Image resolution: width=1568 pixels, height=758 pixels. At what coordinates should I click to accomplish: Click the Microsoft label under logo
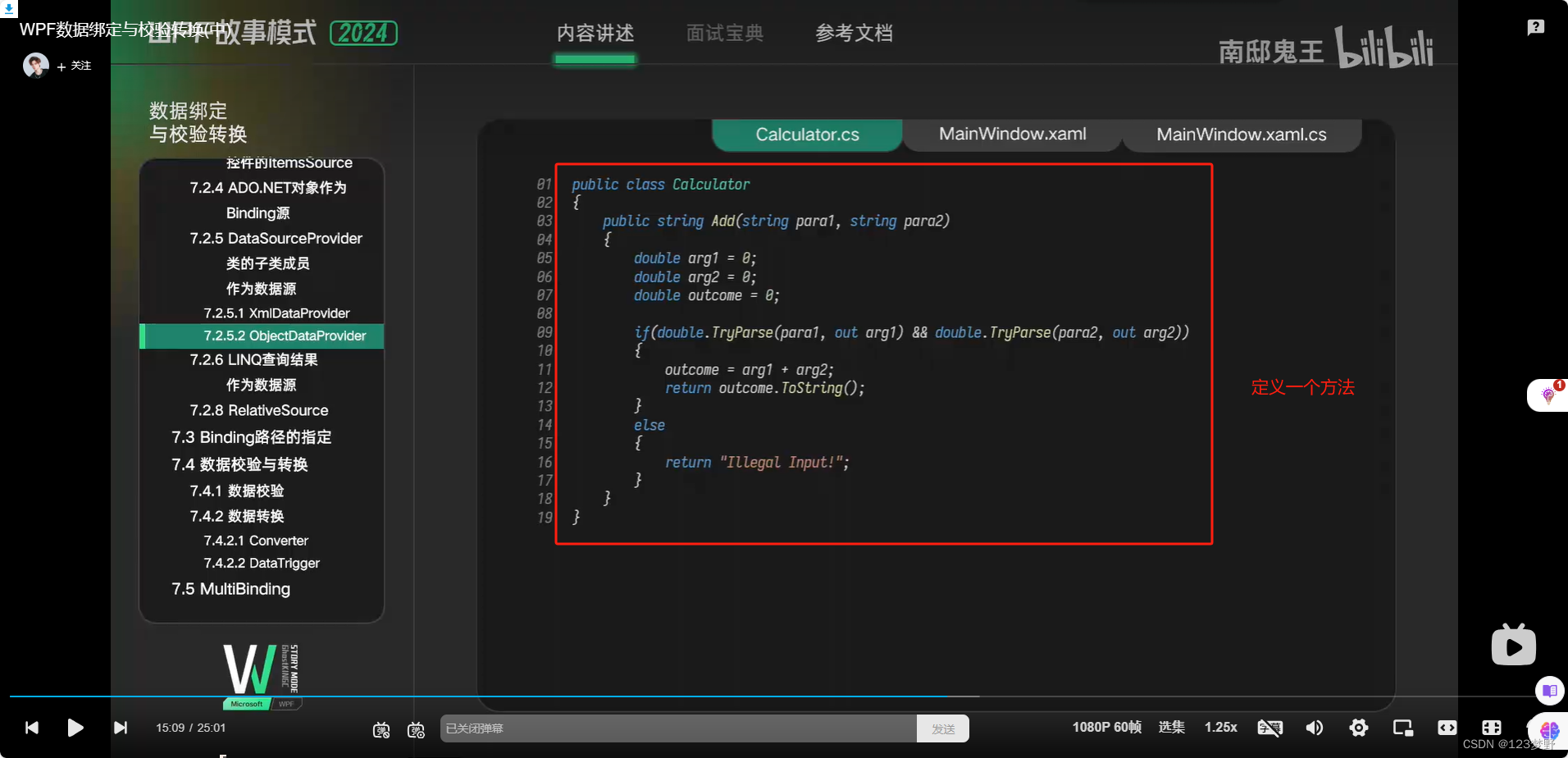(x=246, y=704)
